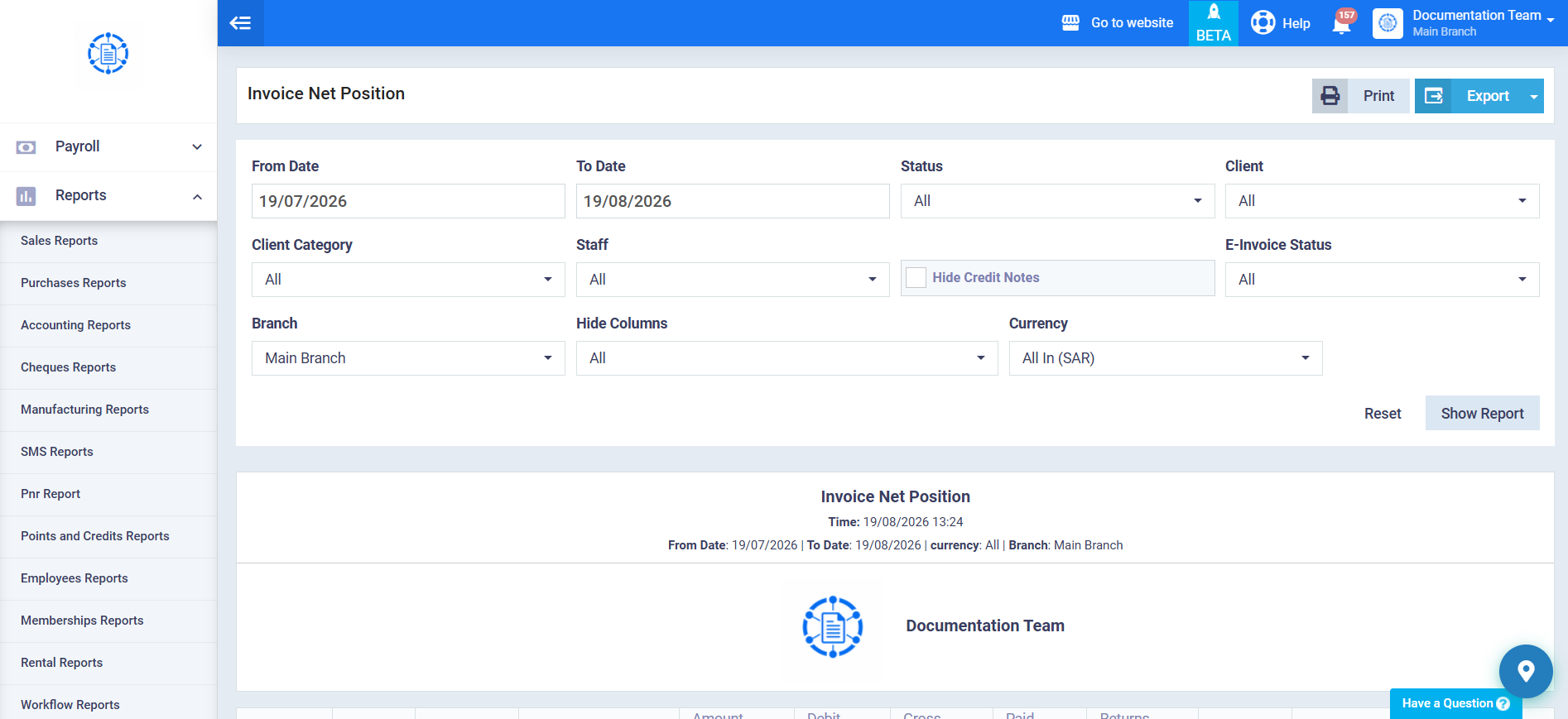The image size is (1568, 719).
Task: Open SMS Reports in sidebar
Action: tap(108, 452)
